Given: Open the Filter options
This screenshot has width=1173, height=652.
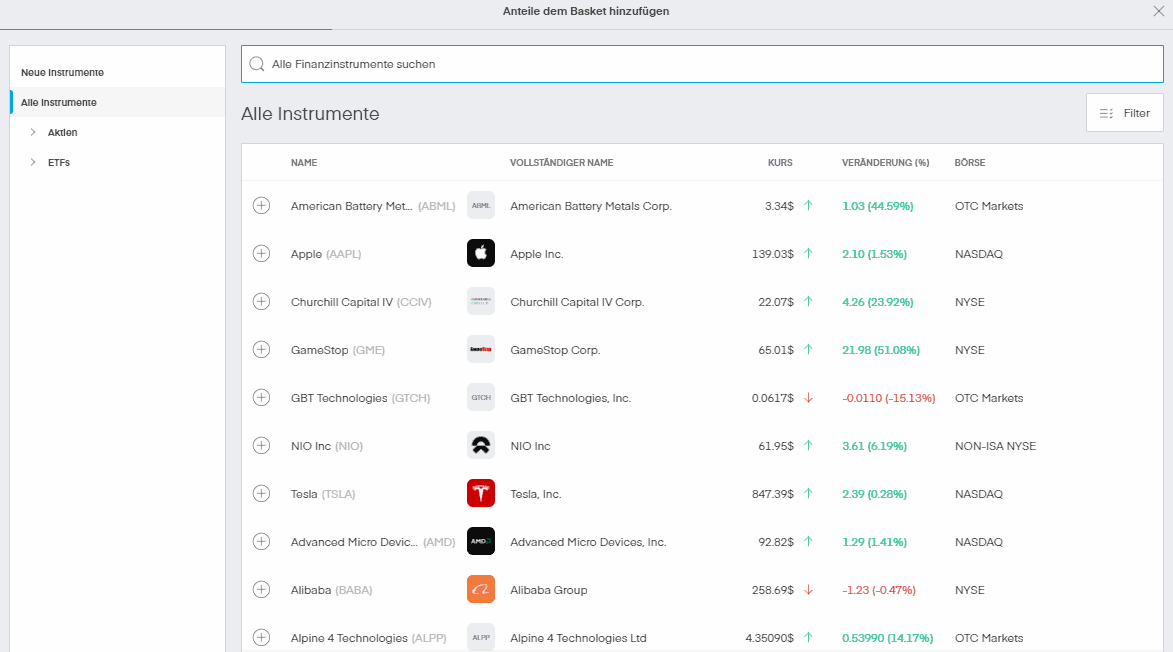Looking at the screenshot, I should click(x=1124, y=113).
